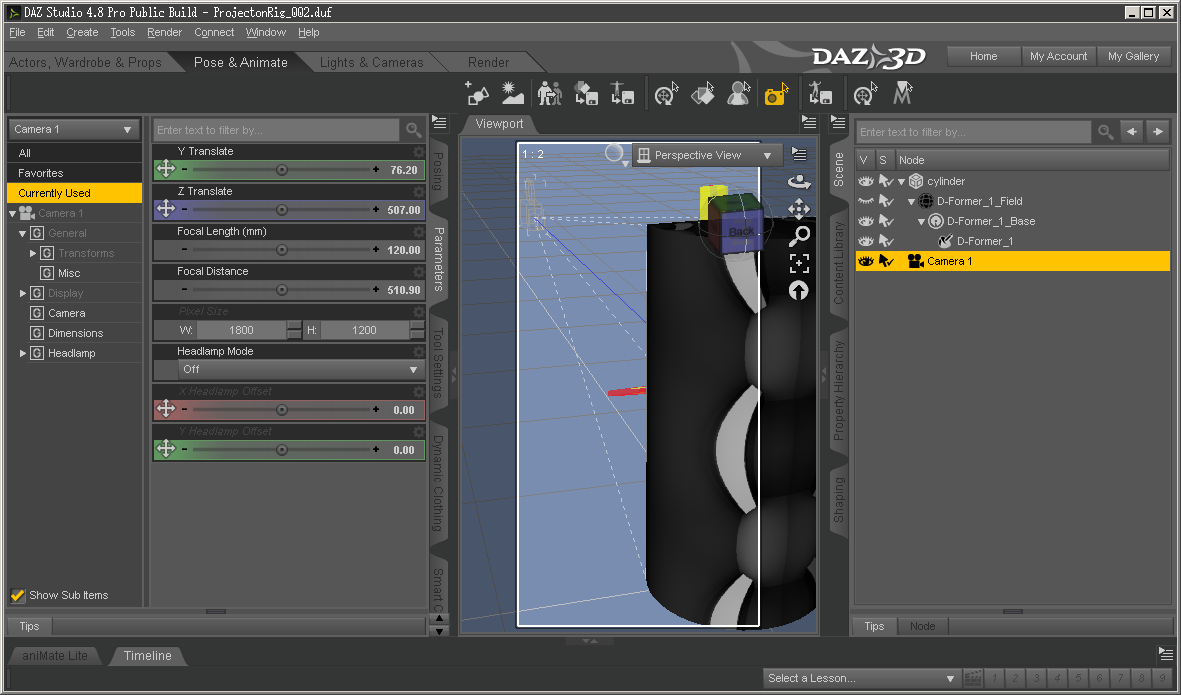Toggle visibility eye for D-Former_1_Field
This screenshot has width=1181, height=695.
[x=866, y=201]
